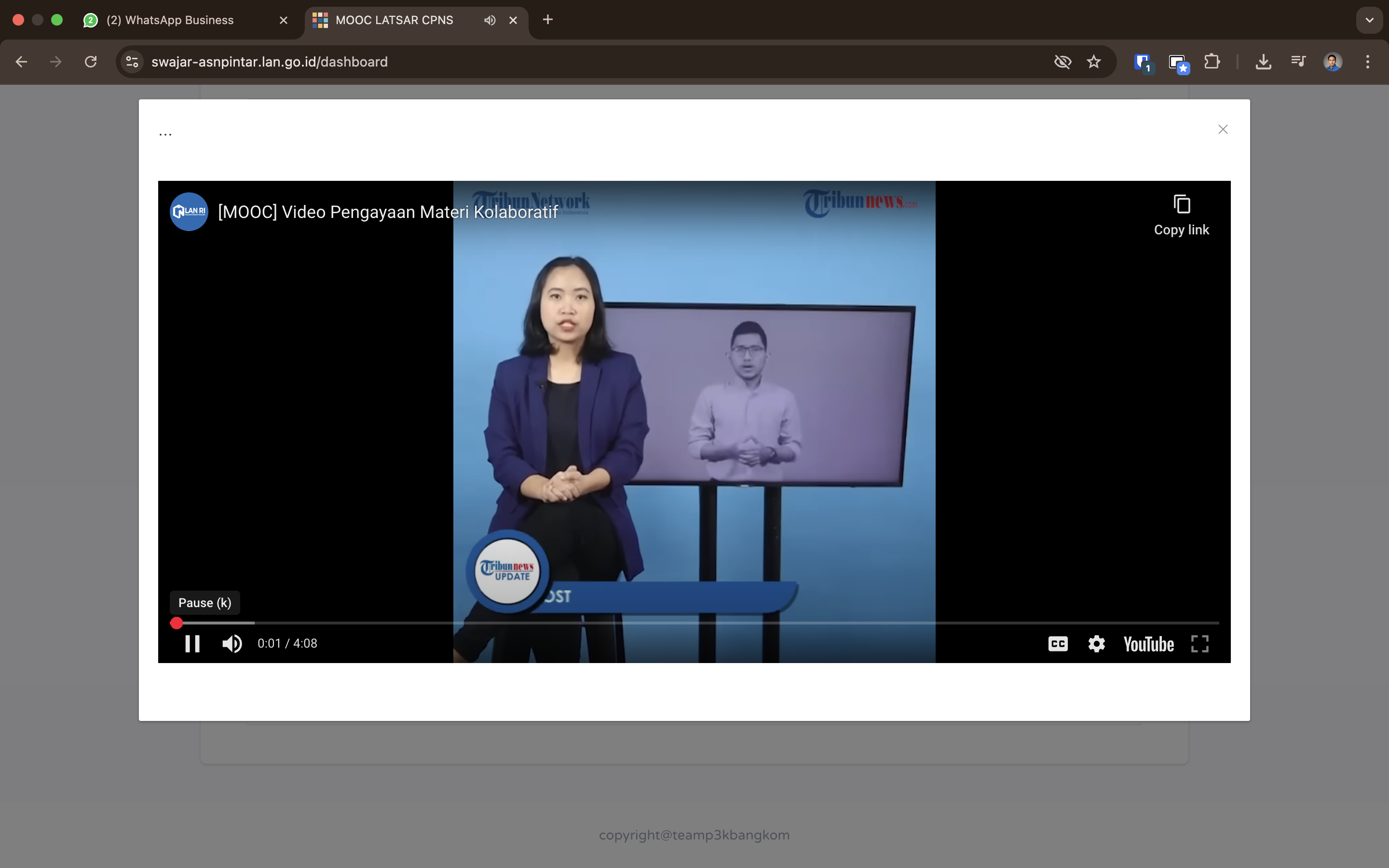Open a new browser tab

click(x=547, y=20)
